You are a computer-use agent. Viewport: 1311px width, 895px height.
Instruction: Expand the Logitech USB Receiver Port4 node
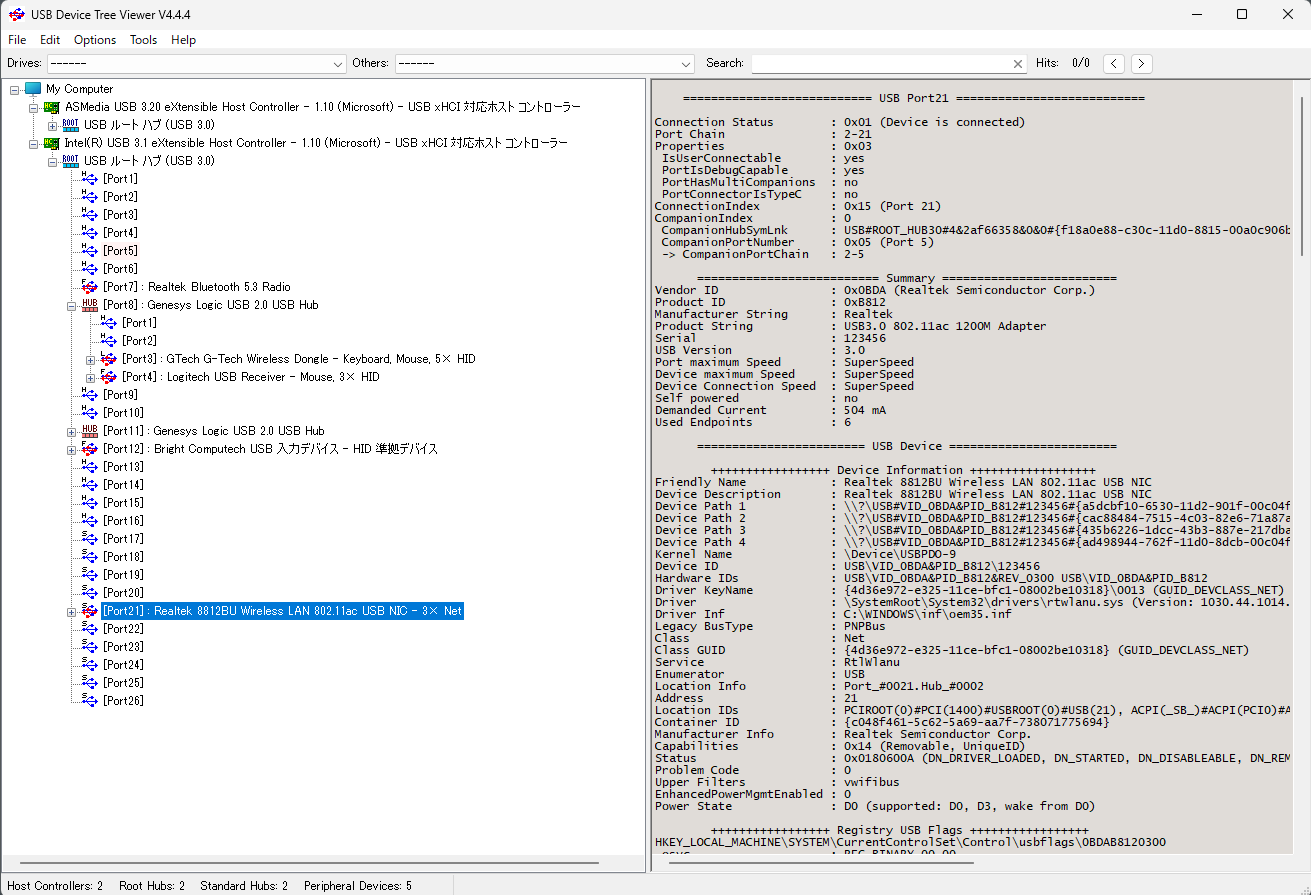point(91,377)
